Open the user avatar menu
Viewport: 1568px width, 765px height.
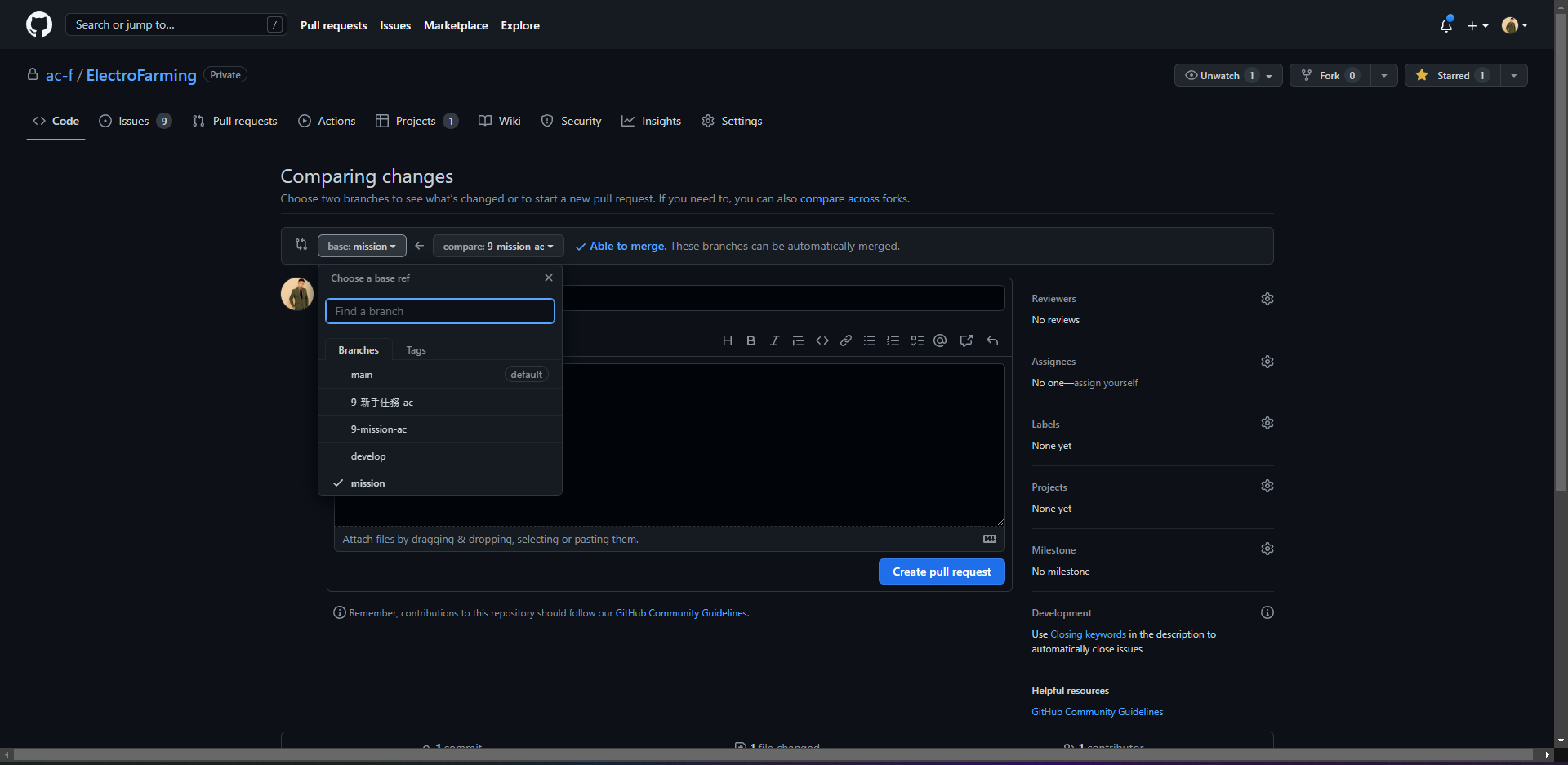(x=1515, y=25)
